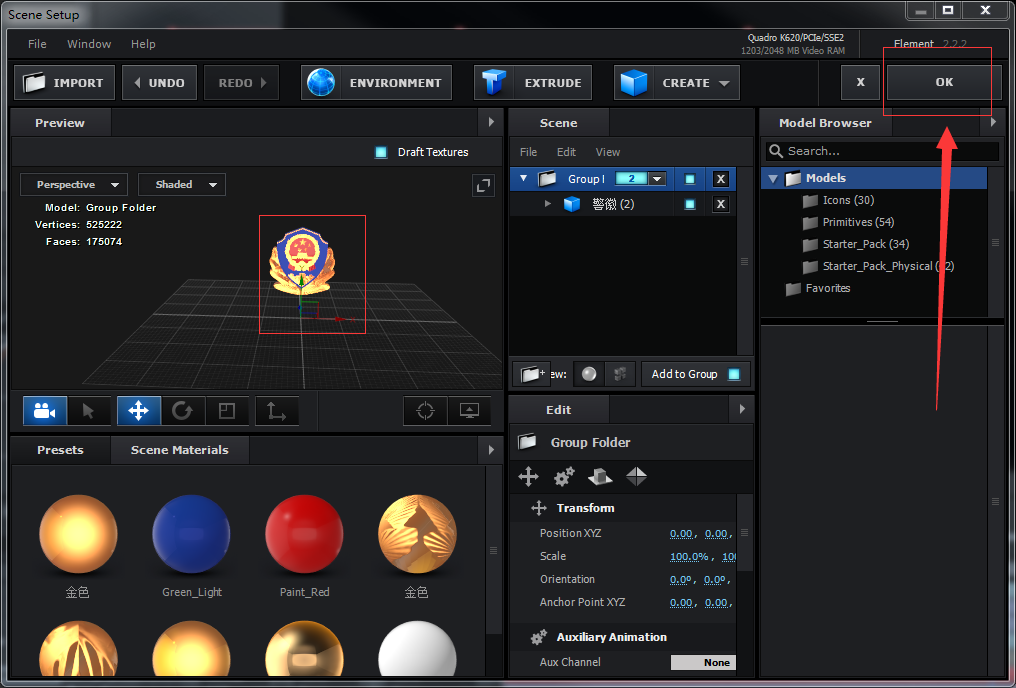Maximize the preview viewport

tap(483, 186)
